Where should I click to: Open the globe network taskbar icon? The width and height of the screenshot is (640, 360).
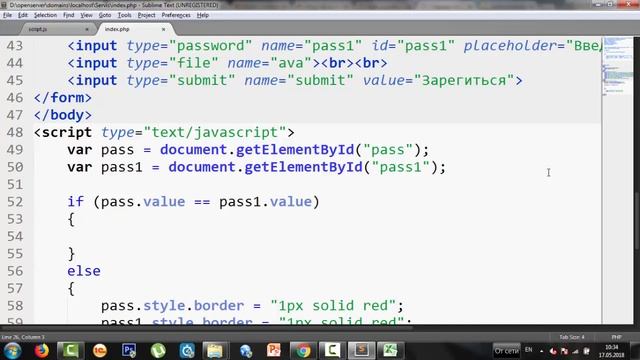(x=245, y=351)
